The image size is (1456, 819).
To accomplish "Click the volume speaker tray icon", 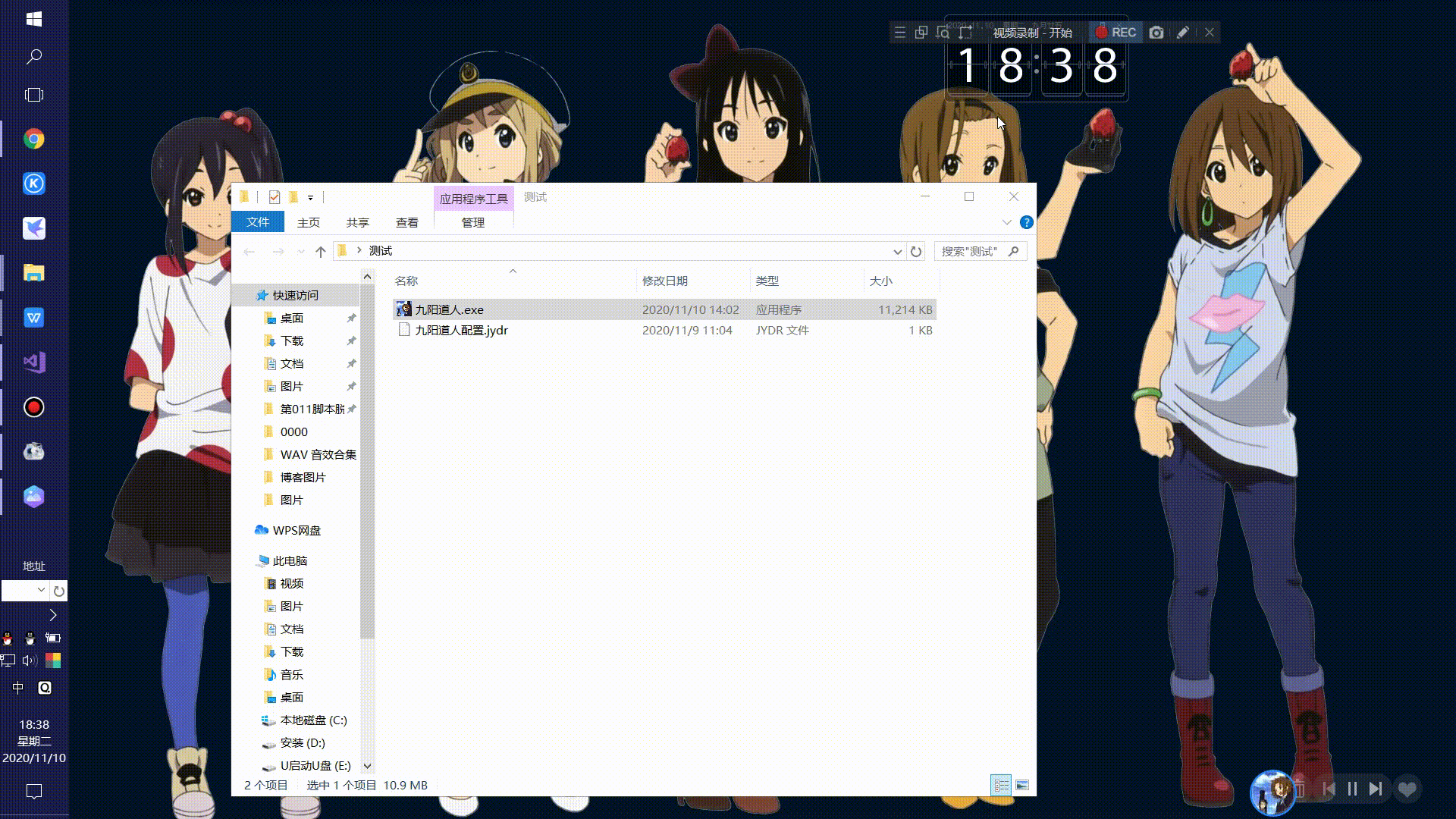I will tap(30, 661).
